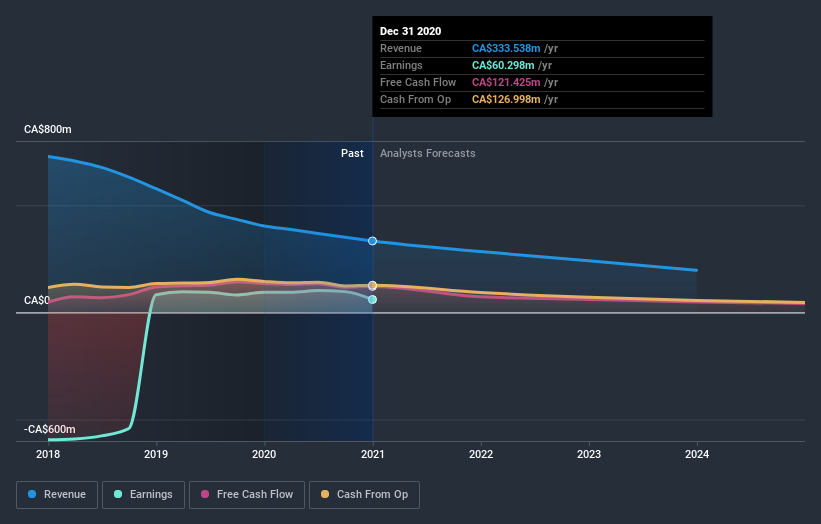
Task: Click the 2024 x-axis label
Action: [x=697, y=454]
